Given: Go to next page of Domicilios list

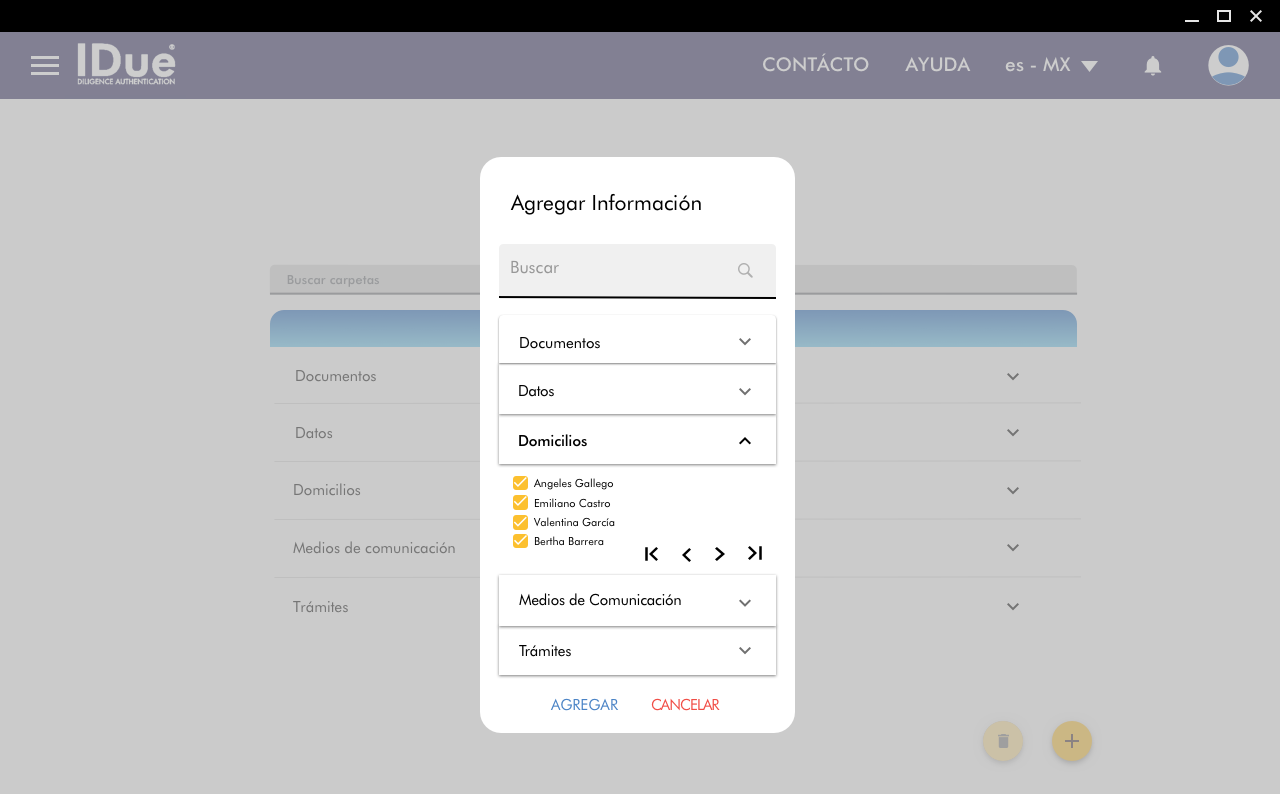Looking at the screenshot, I should click(720, 554).
